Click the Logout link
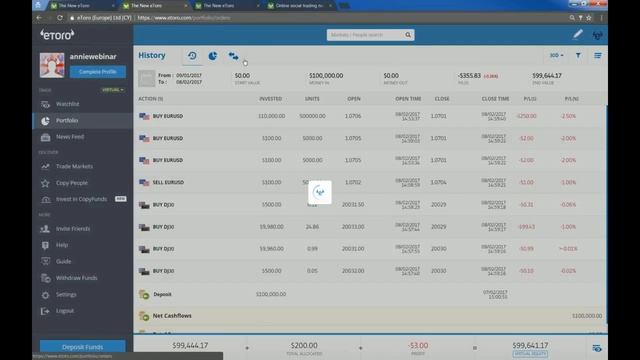The width and height of the screenshot is (640, 360). click(65, 311)
